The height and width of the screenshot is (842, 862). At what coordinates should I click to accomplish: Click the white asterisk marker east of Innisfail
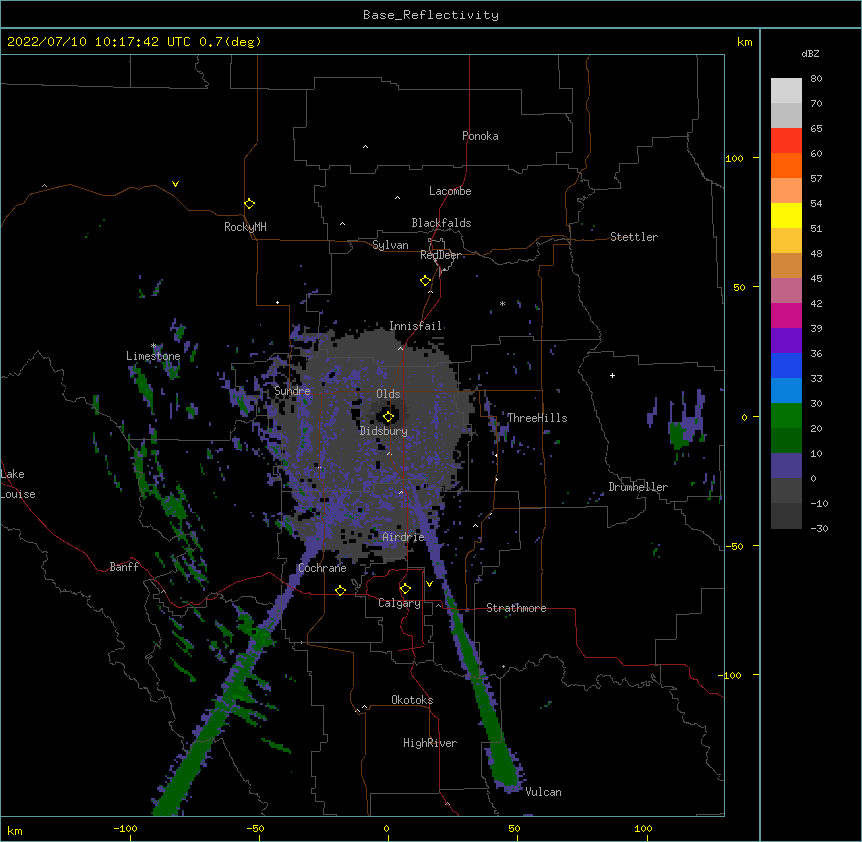502,303
